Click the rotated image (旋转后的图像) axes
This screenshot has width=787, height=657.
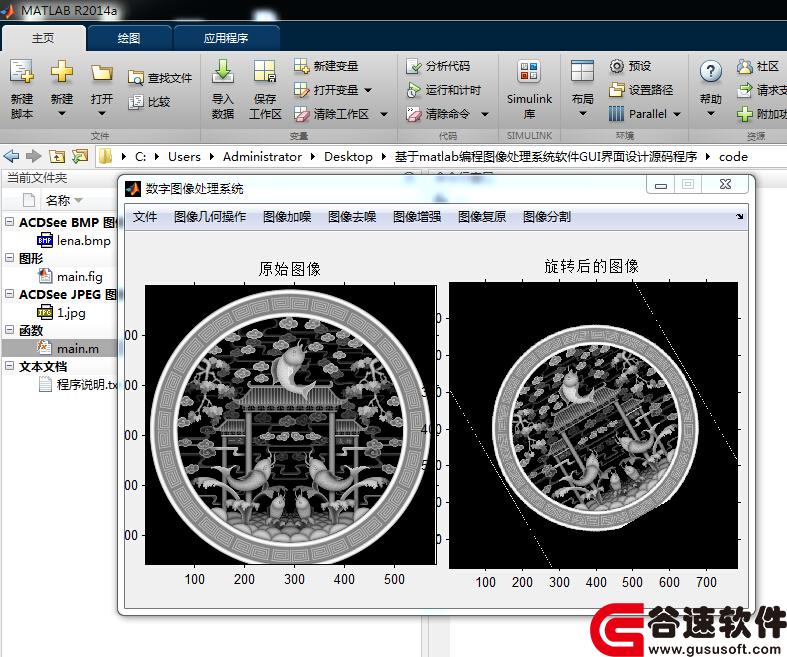click(593, 425)
